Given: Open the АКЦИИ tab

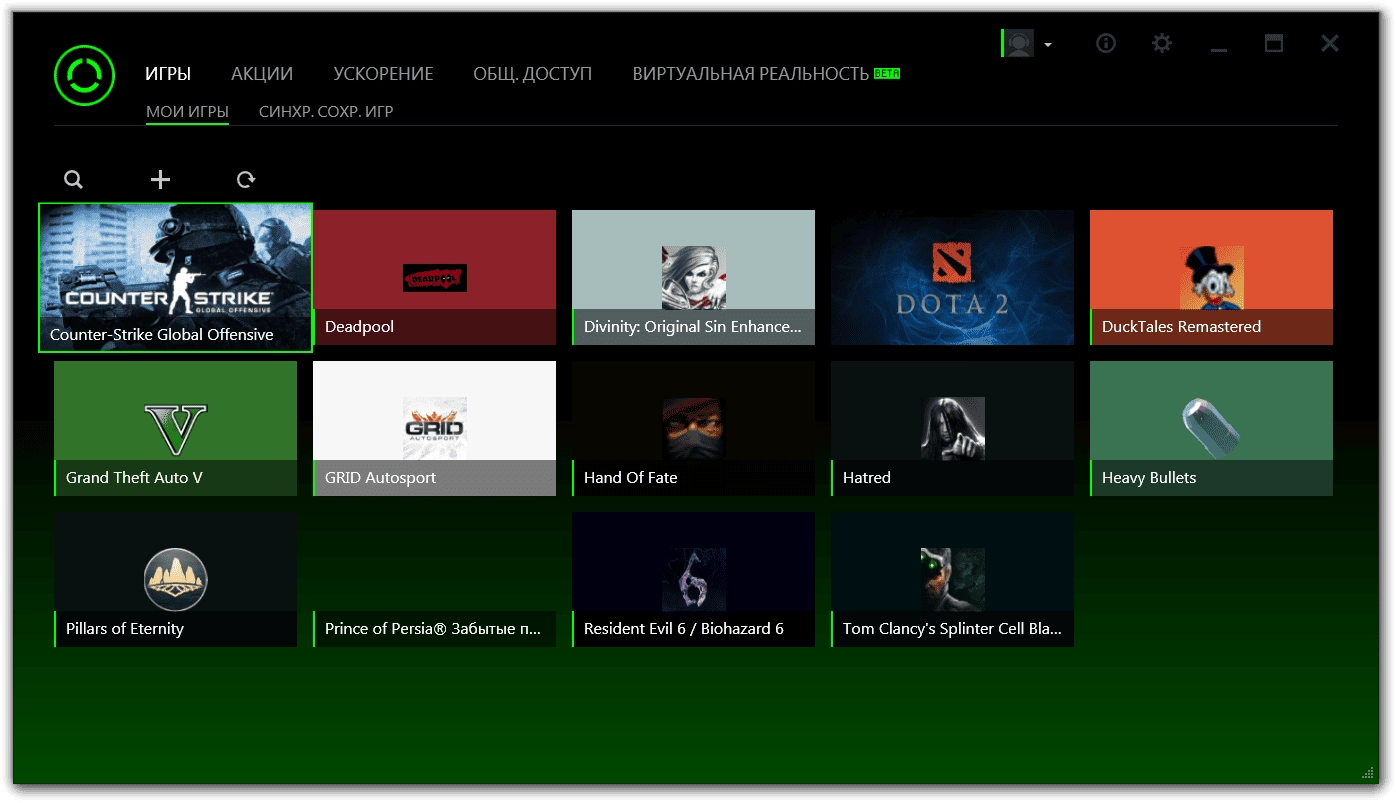Looking at the screenshot, I should pos(262,74).
